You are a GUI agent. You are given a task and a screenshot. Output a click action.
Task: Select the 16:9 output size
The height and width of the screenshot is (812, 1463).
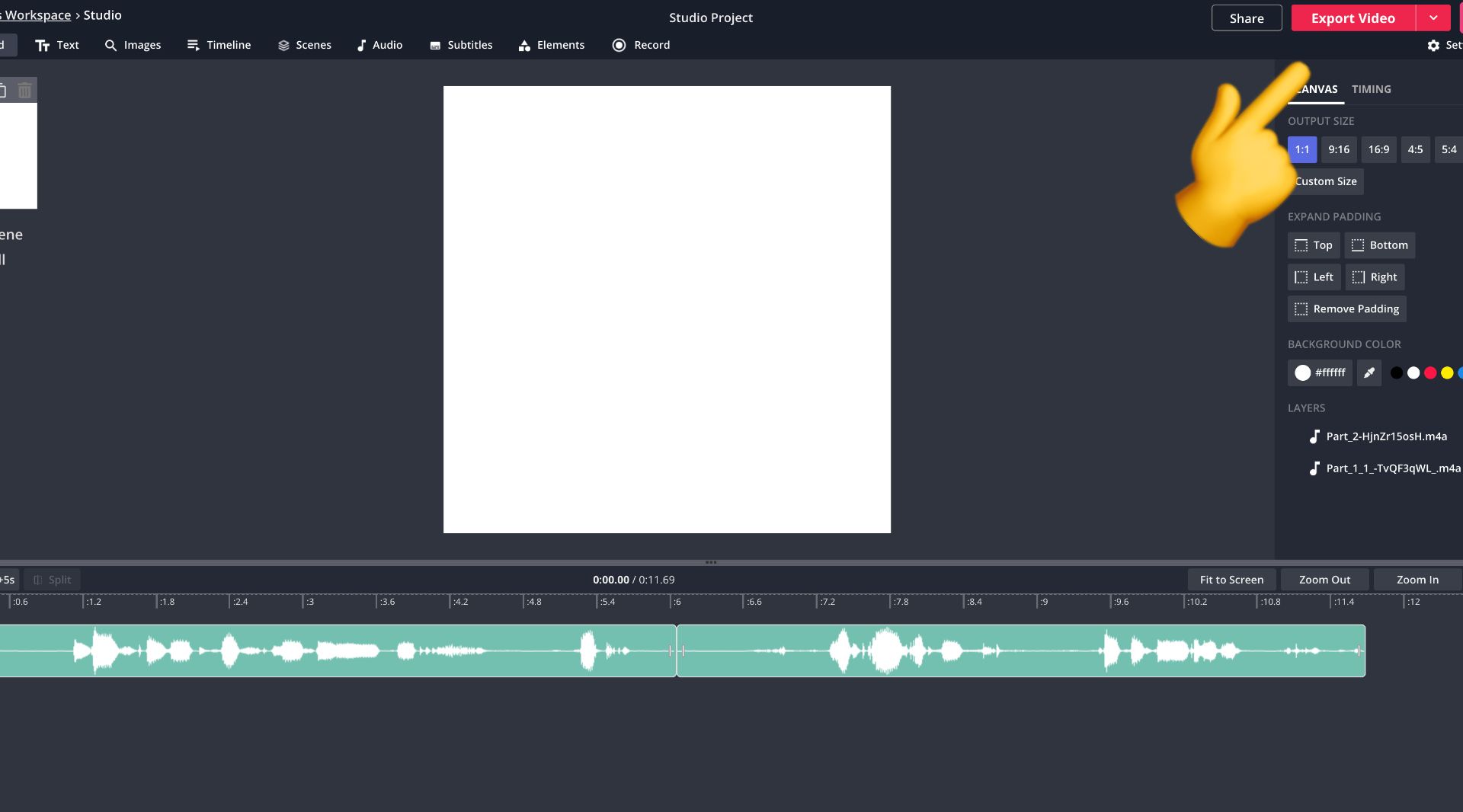point(1378,149)
